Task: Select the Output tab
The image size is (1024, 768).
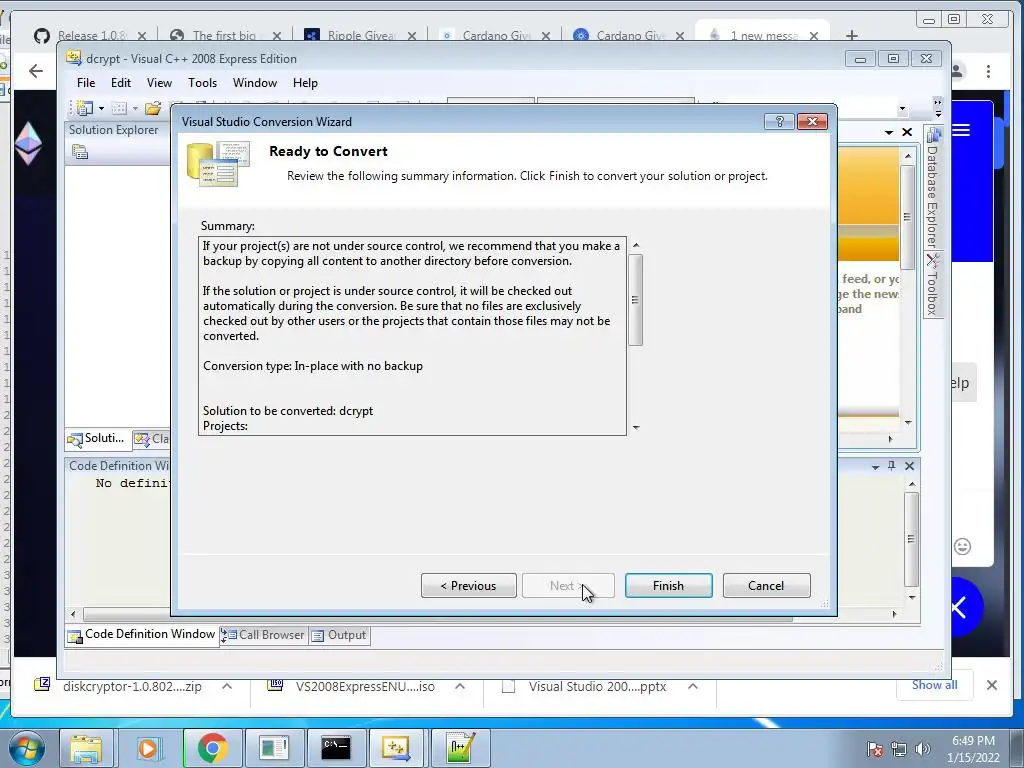Action: [338, 635]
